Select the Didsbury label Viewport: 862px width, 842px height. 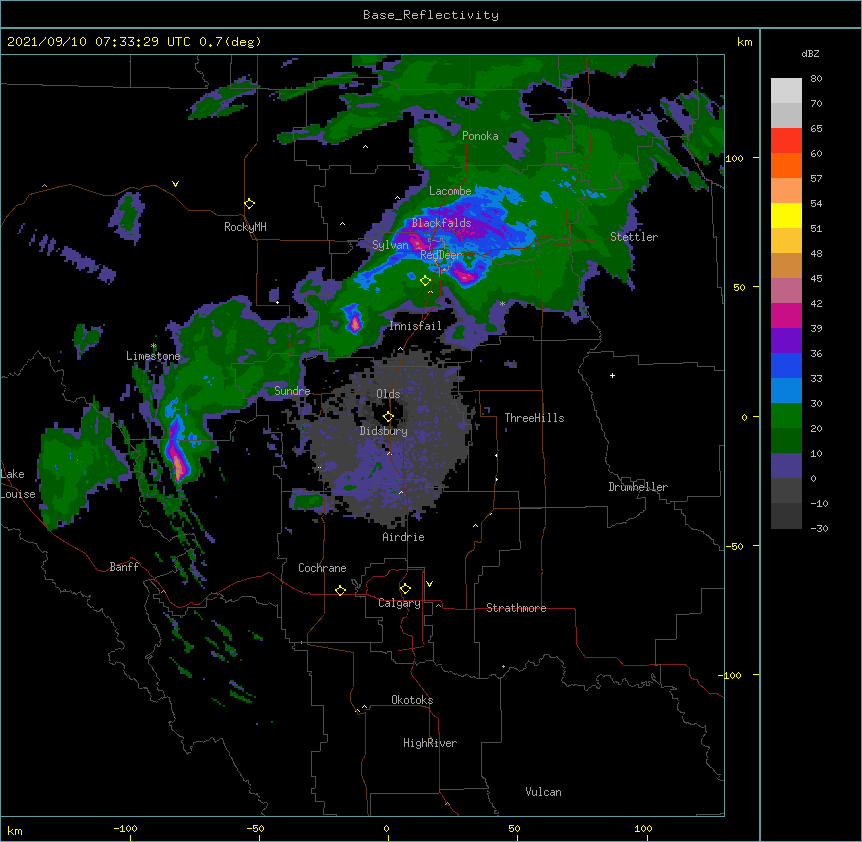point(383,431)
